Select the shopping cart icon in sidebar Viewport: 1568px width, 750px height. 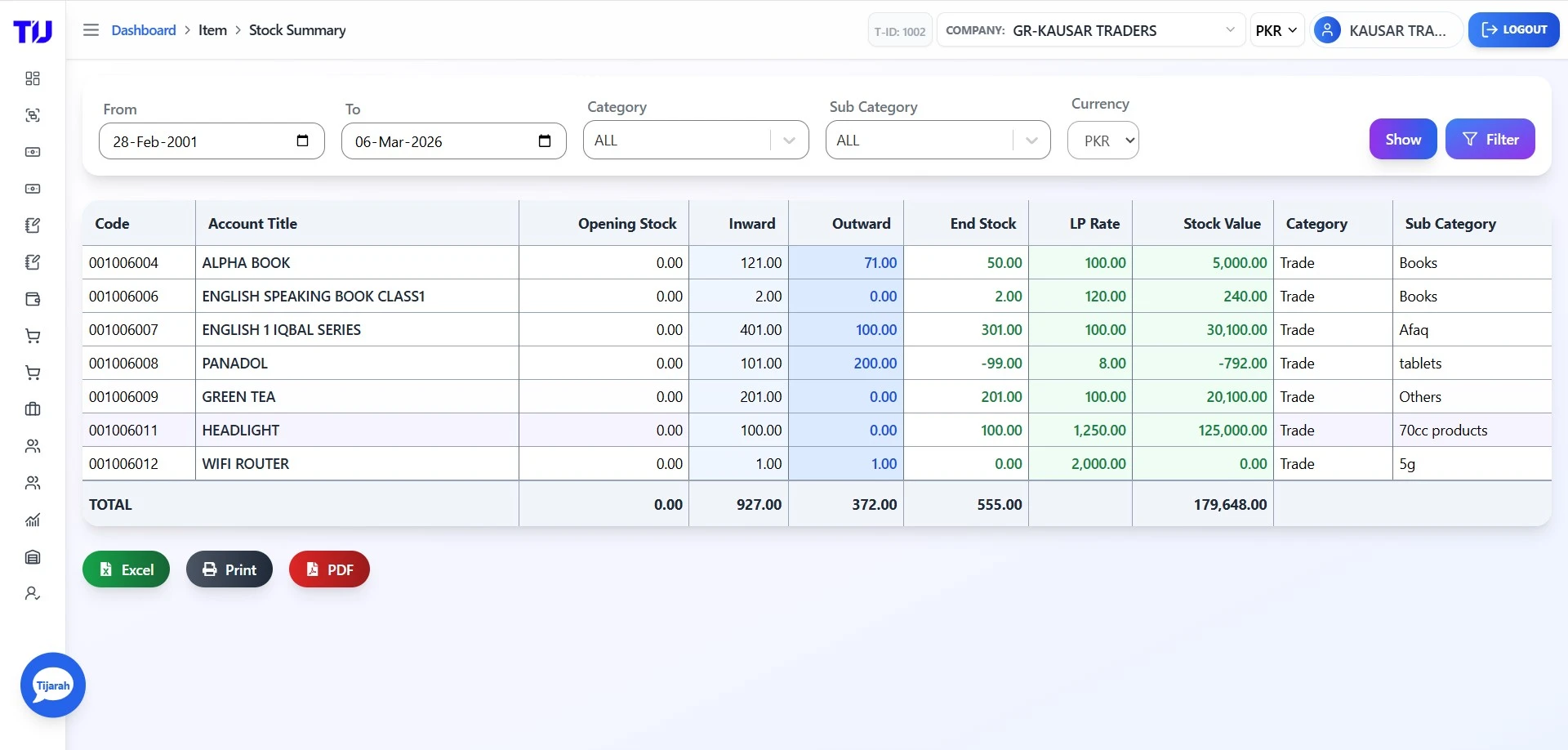pos(33,336)
